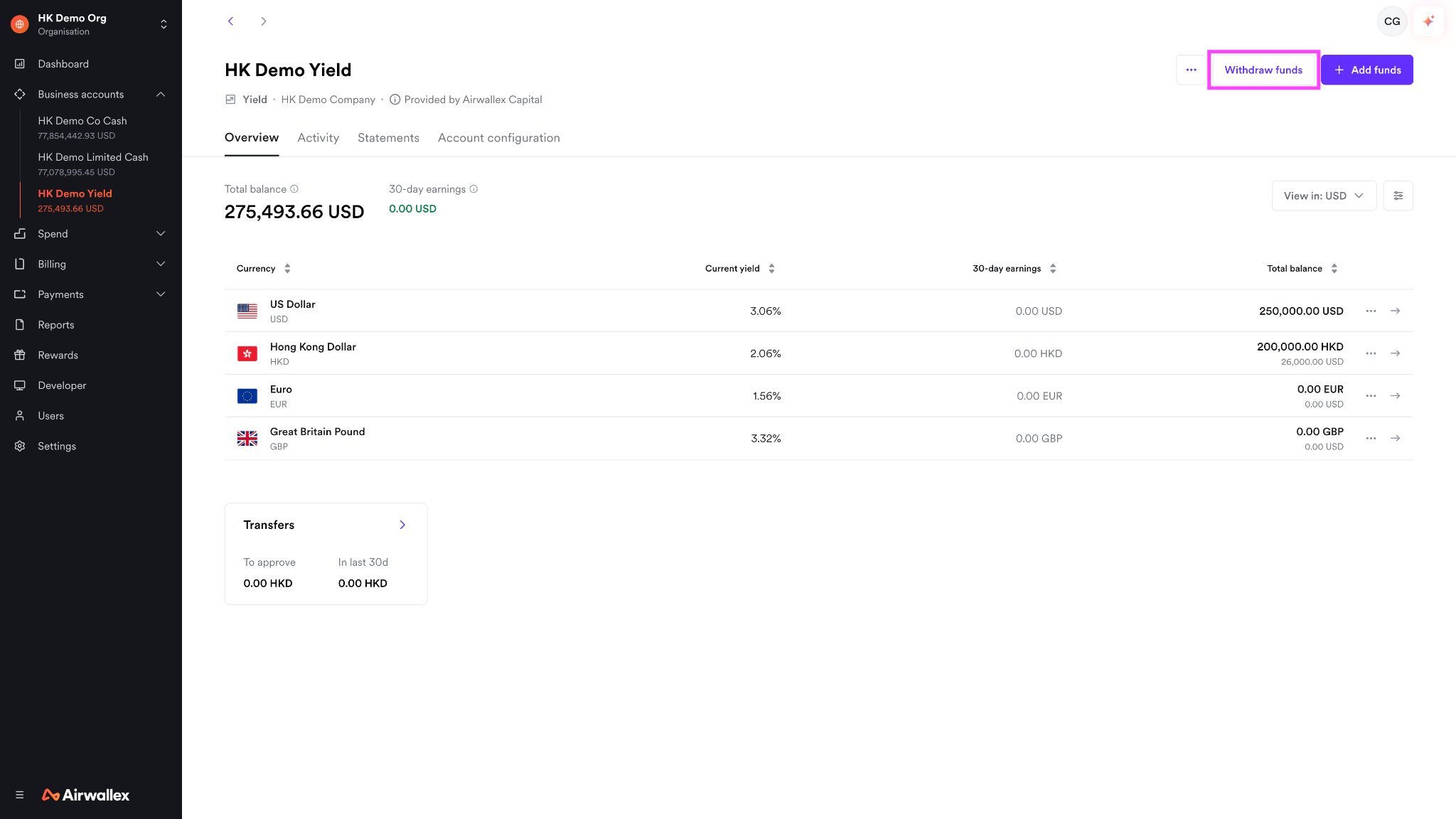
Task: Open row options for US Dollar
Action: coord(1371,311)
